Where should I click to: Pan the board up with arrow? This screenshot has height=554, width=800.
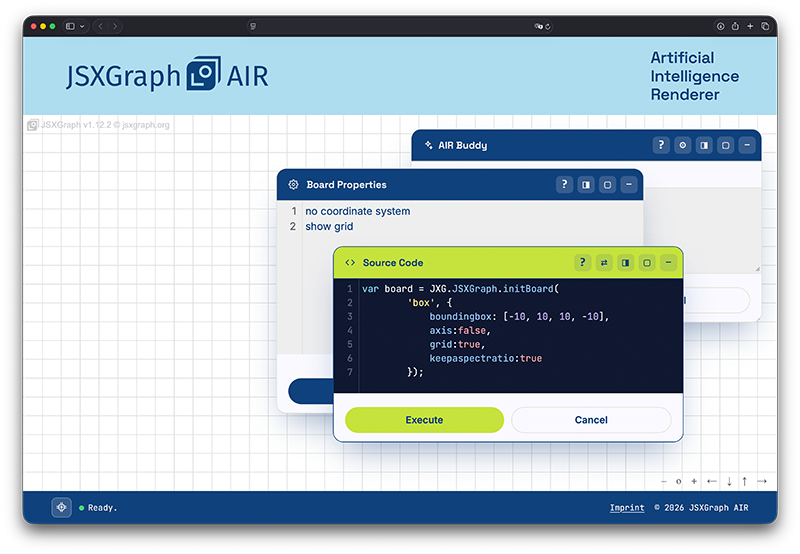tap(744, 481)
